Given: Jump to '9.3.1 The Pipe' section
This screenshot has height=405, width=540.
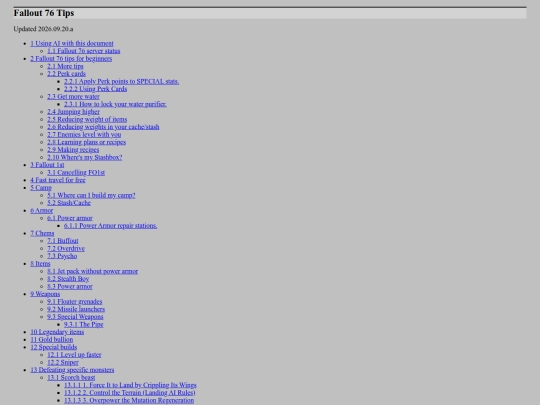Looking at the screenshot, I should (84, 324).
